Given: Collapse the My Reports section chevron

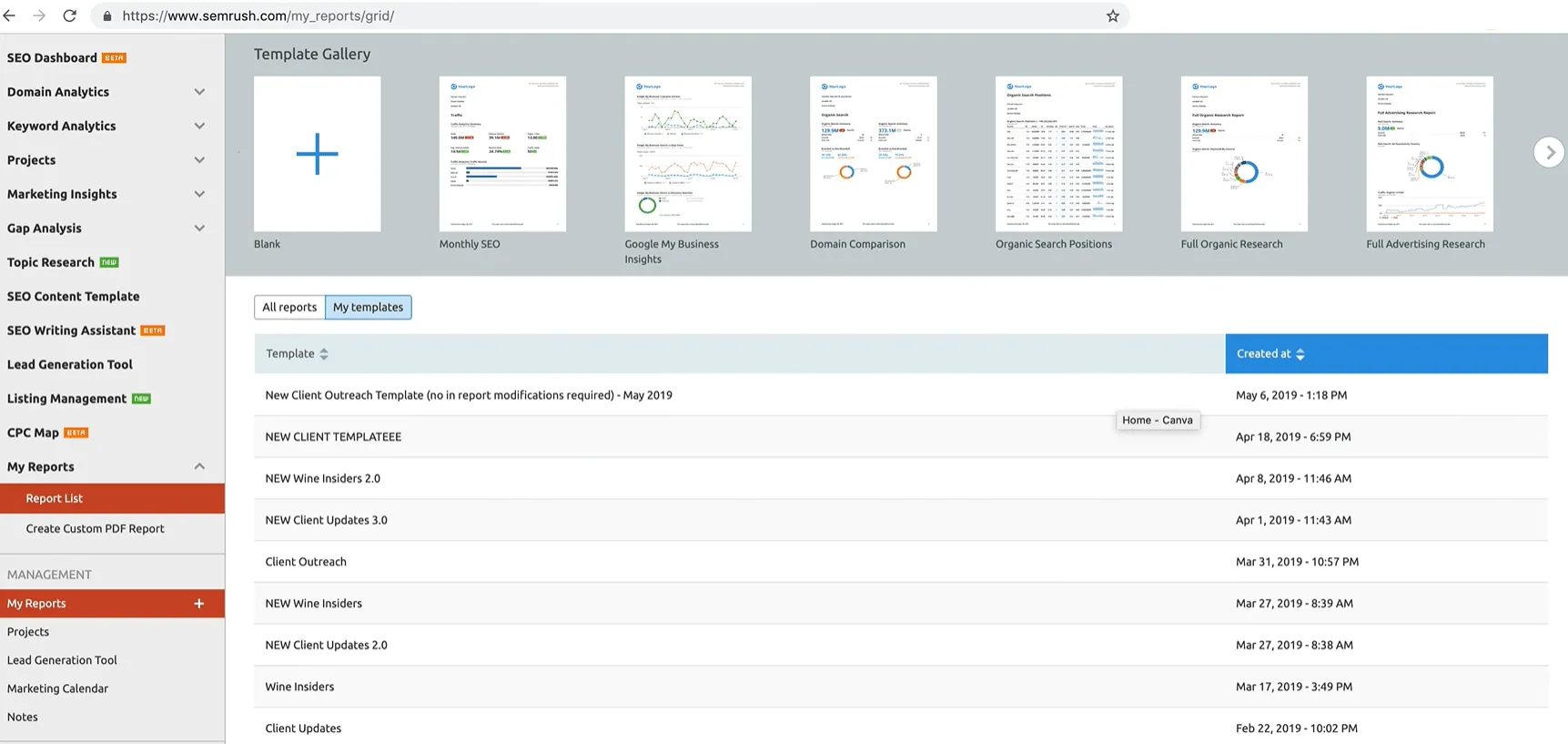Looking at the screenshot, I should click(x=199, y=466).
